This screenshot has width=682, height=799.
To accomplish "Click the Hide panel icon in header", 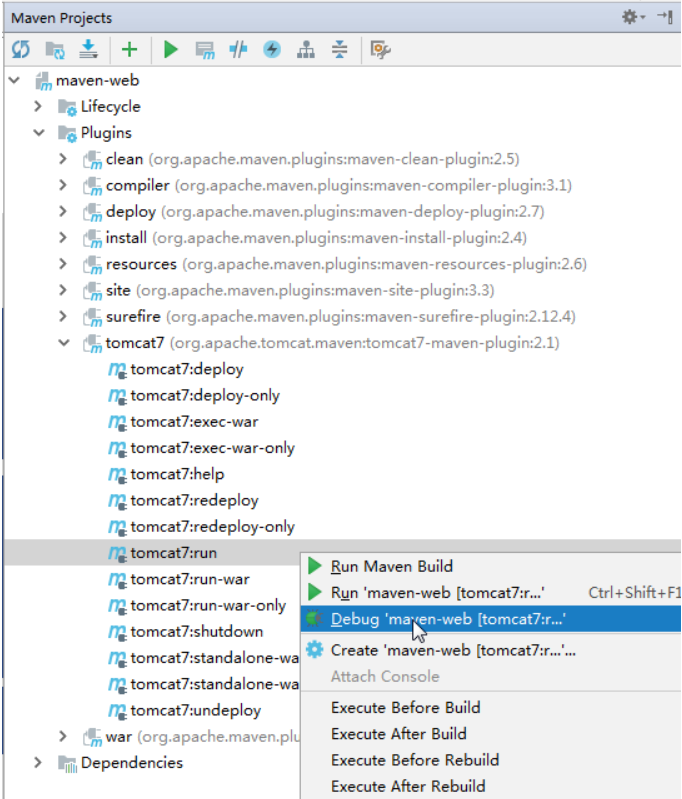I will (665, 17).
